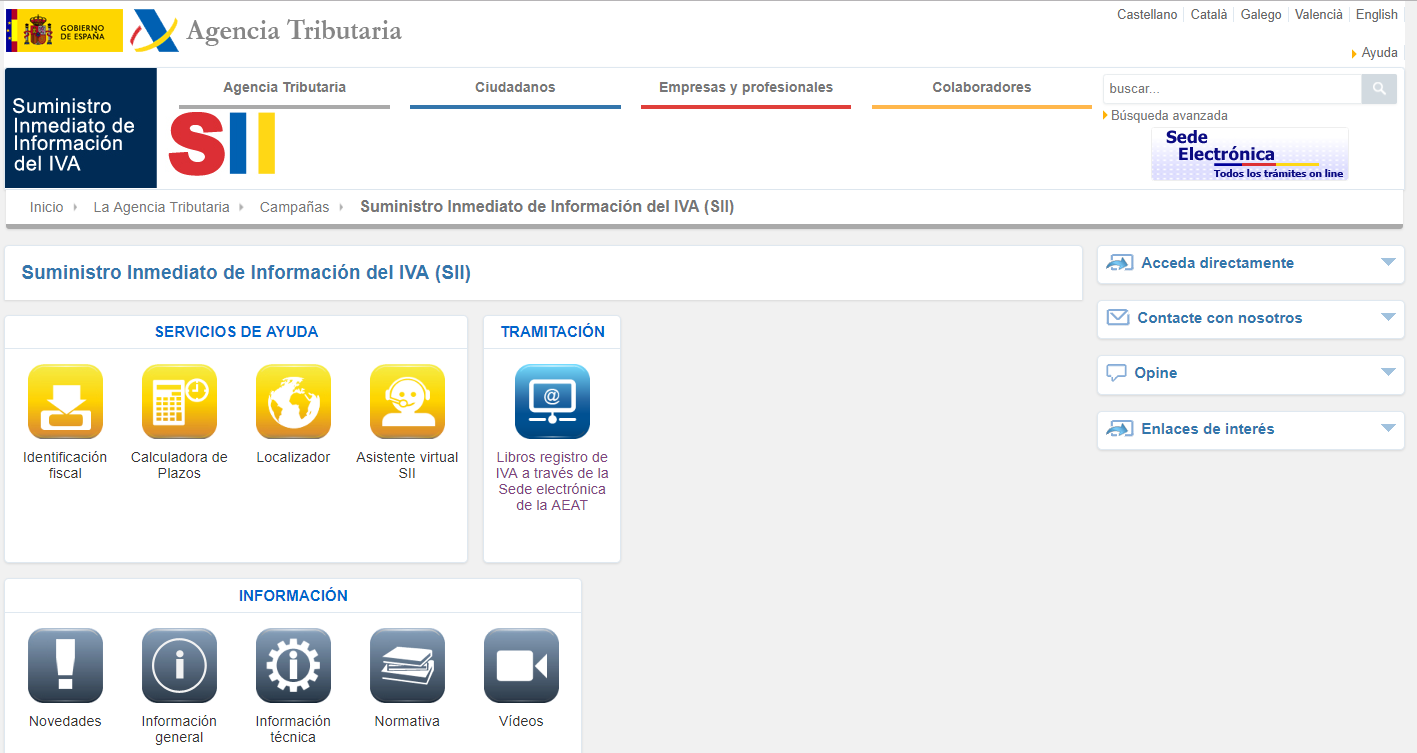Switch language to Castellano
Image resolution: width=1417 pixels, height=753 pixels.
click(x=1147, y=15)
